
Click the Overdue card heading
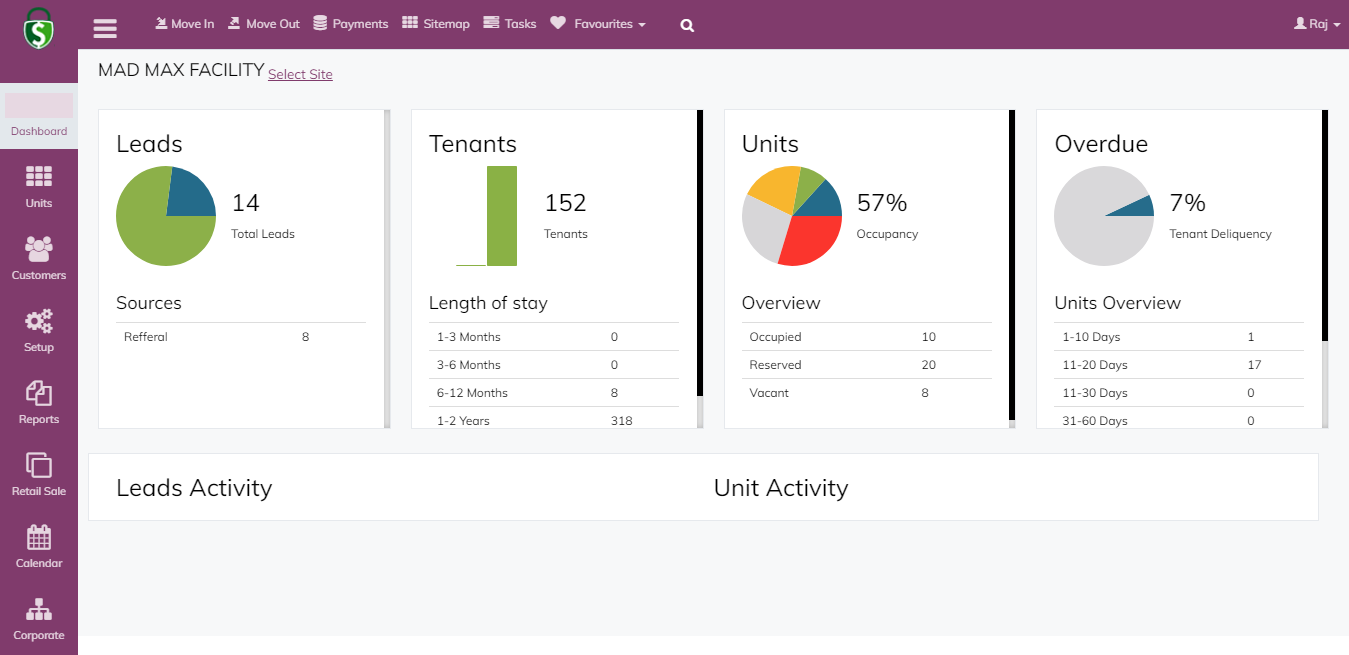[x=1101, y=144]
